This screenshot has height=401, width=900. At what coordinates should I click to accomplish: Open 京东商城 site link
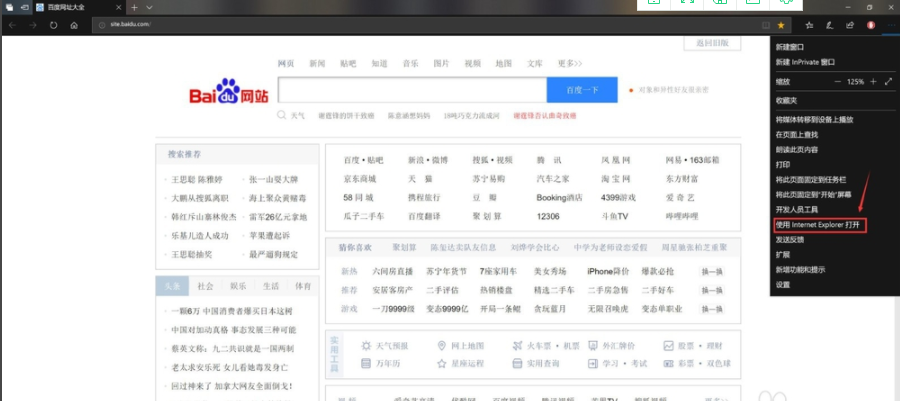(x=360, y=178)
